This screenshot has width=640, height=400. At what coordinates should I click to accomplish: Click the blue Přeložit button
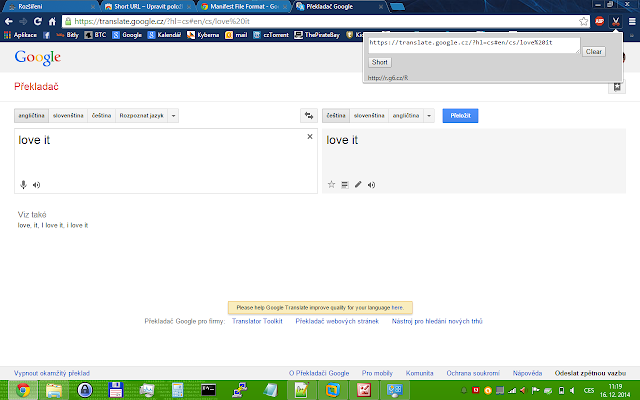tap(460, 116)
